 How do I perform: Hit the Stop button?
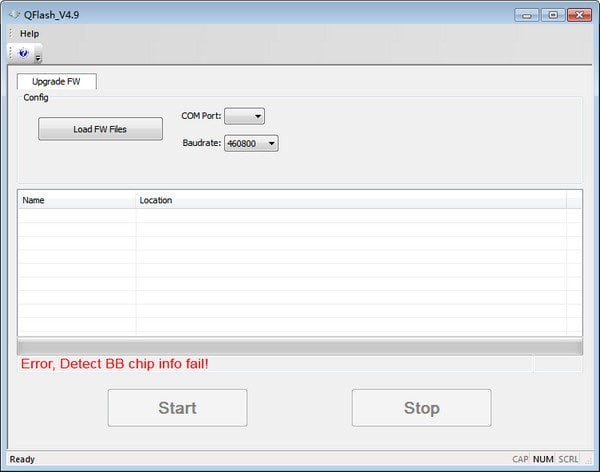(421, 407)
